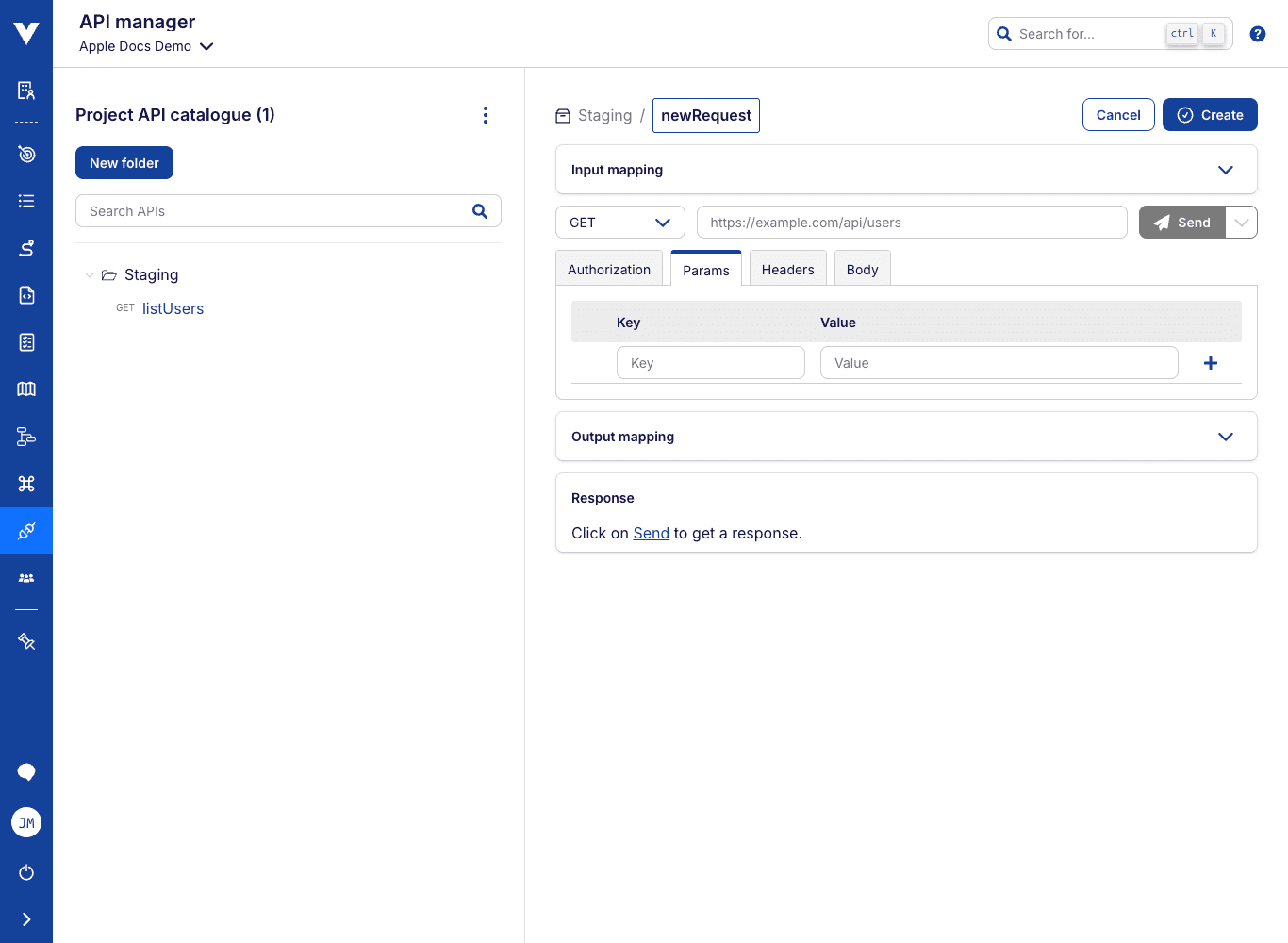The height and width of the screenshot is (943, 1288).
Task: Open the chat bubble at bottom of sidebar
Action: [25, 771]
